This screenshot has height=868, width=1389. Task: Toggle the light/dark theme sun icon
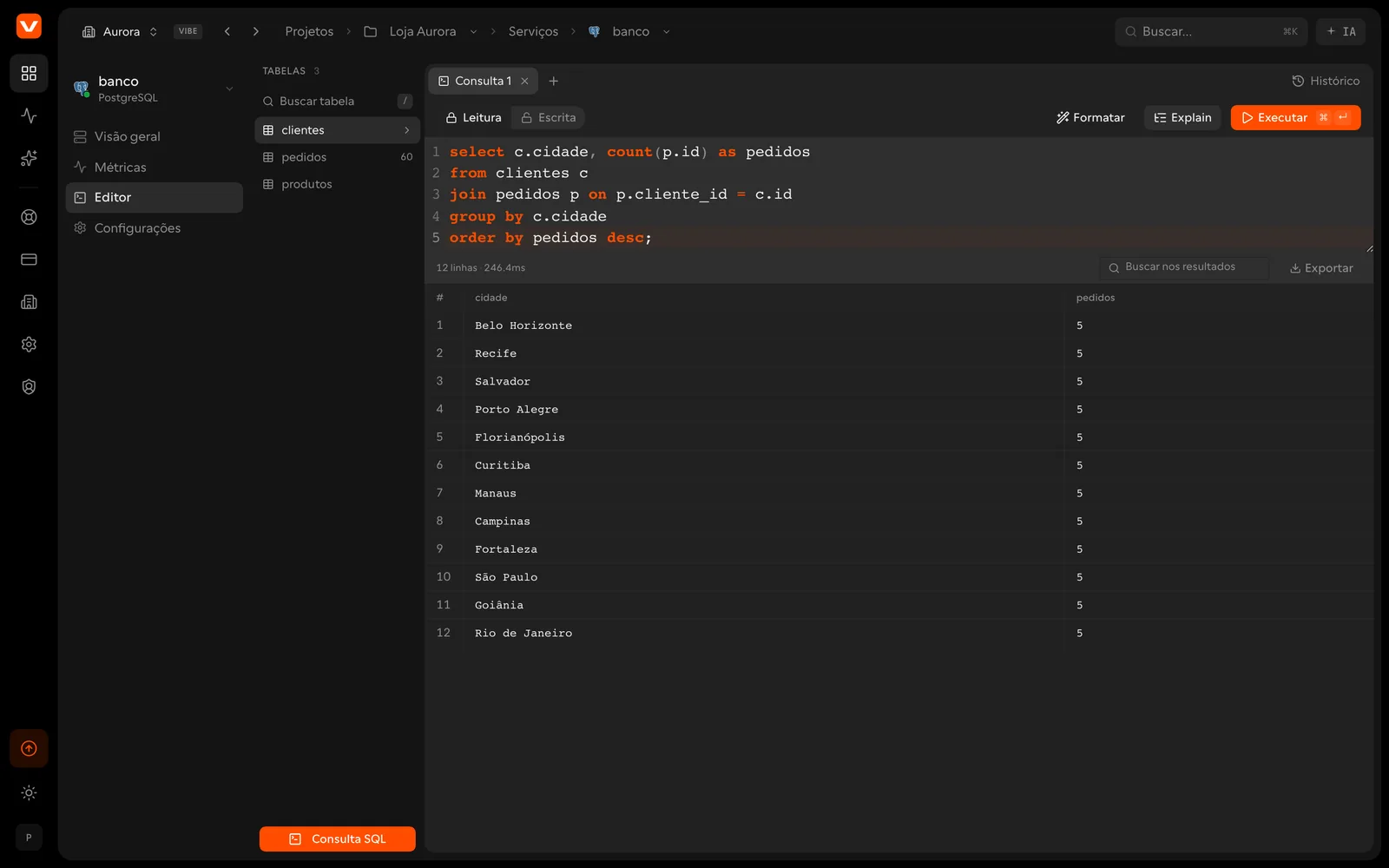[x=29, y=792]
